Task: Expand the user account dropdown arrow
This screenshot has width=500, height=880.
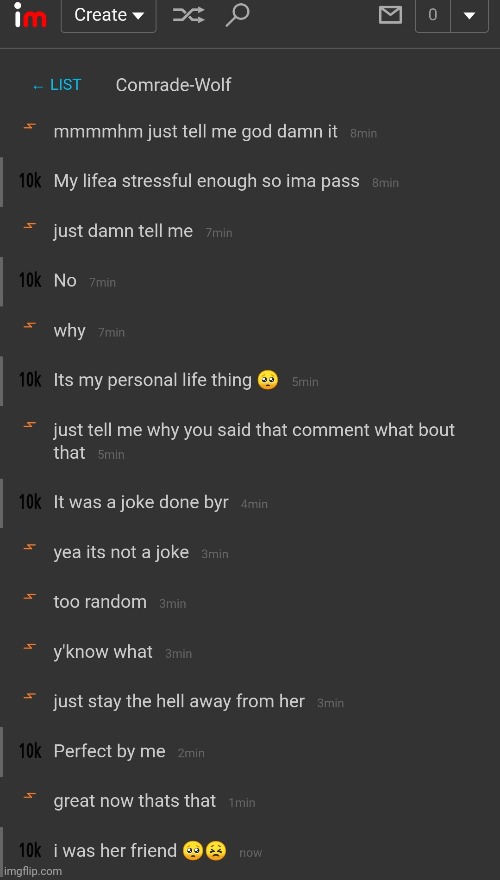Action: point(470,16)
